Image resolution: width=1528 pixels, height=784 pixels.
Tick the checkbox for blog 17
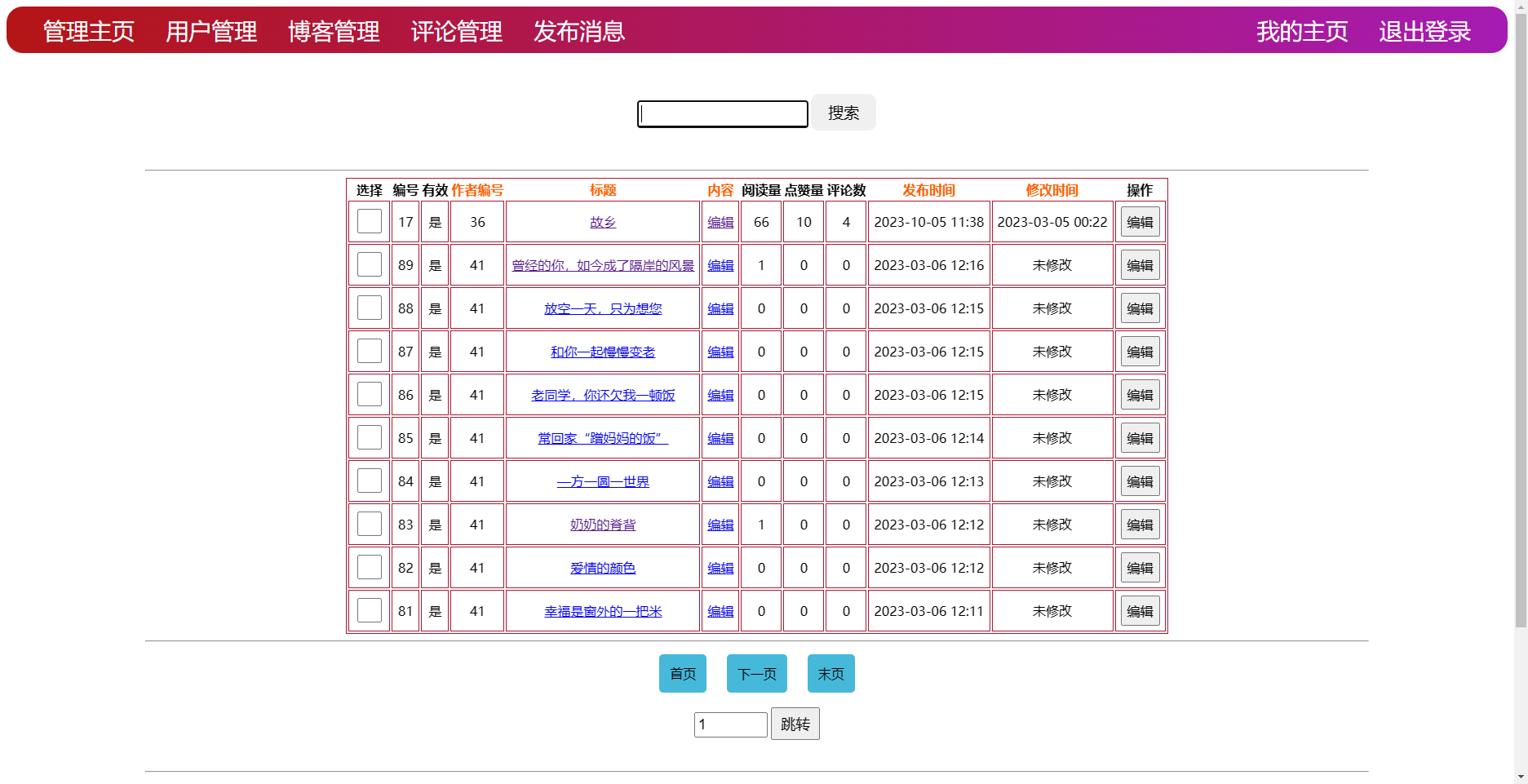[370, 221]
